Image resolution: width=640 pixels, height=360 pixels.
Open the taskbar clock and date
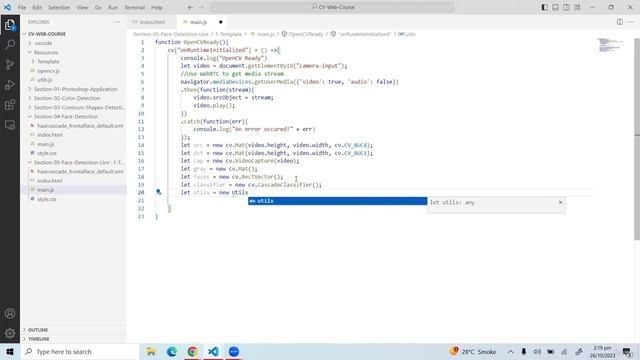click(602, 351)
